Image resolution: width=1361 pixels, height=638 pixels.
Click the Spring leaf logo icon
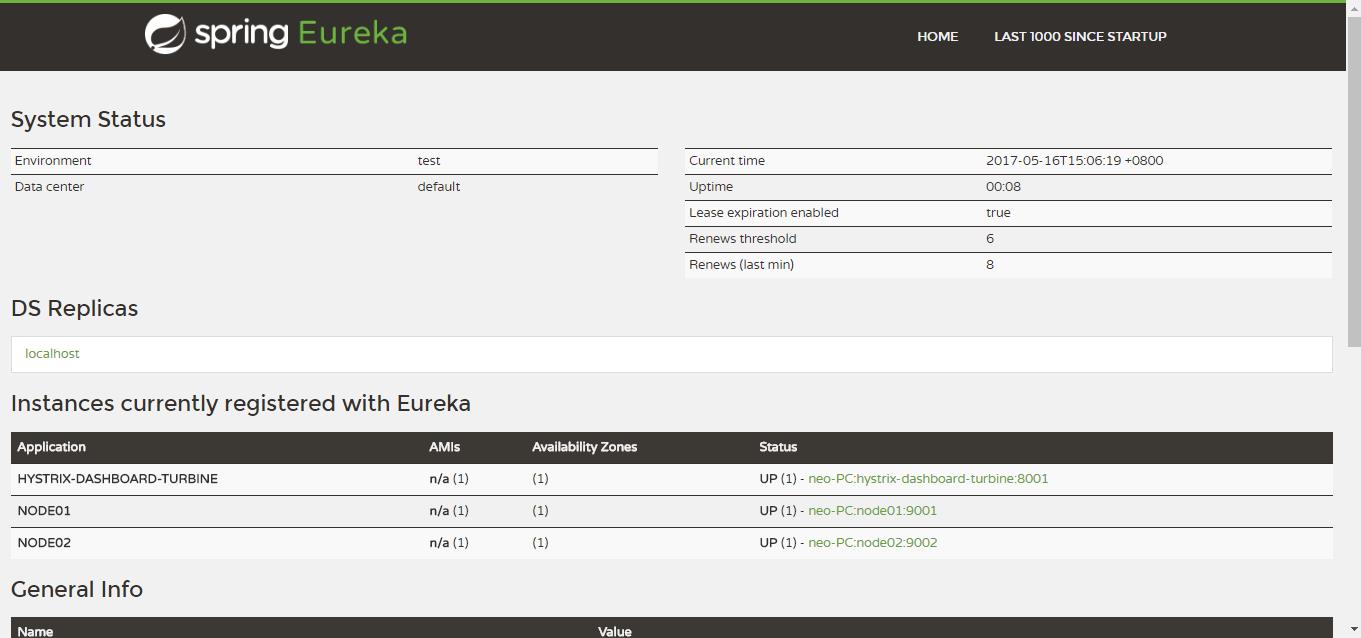pyautogui.click(x=165, y=34)
